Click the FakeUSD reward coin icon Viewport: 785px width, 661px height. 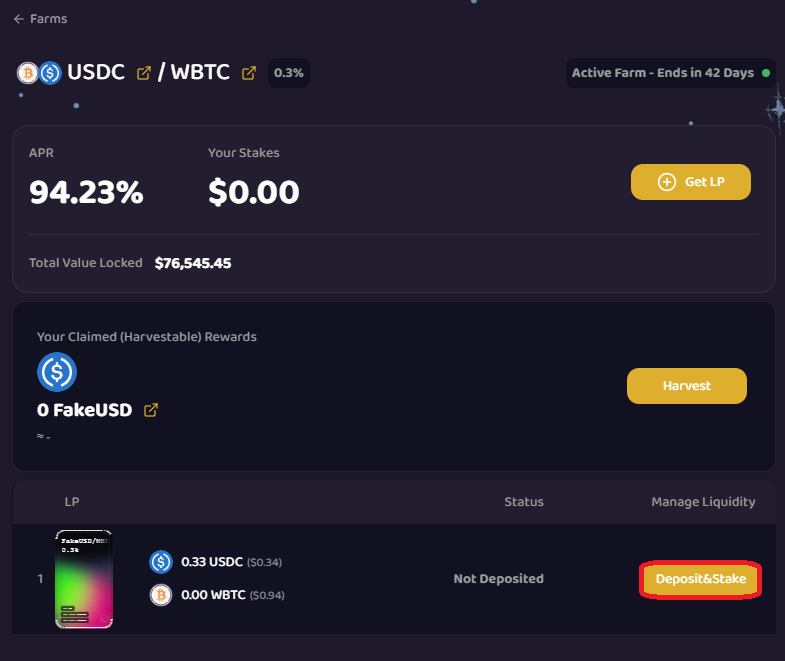(x=57, y=372)
